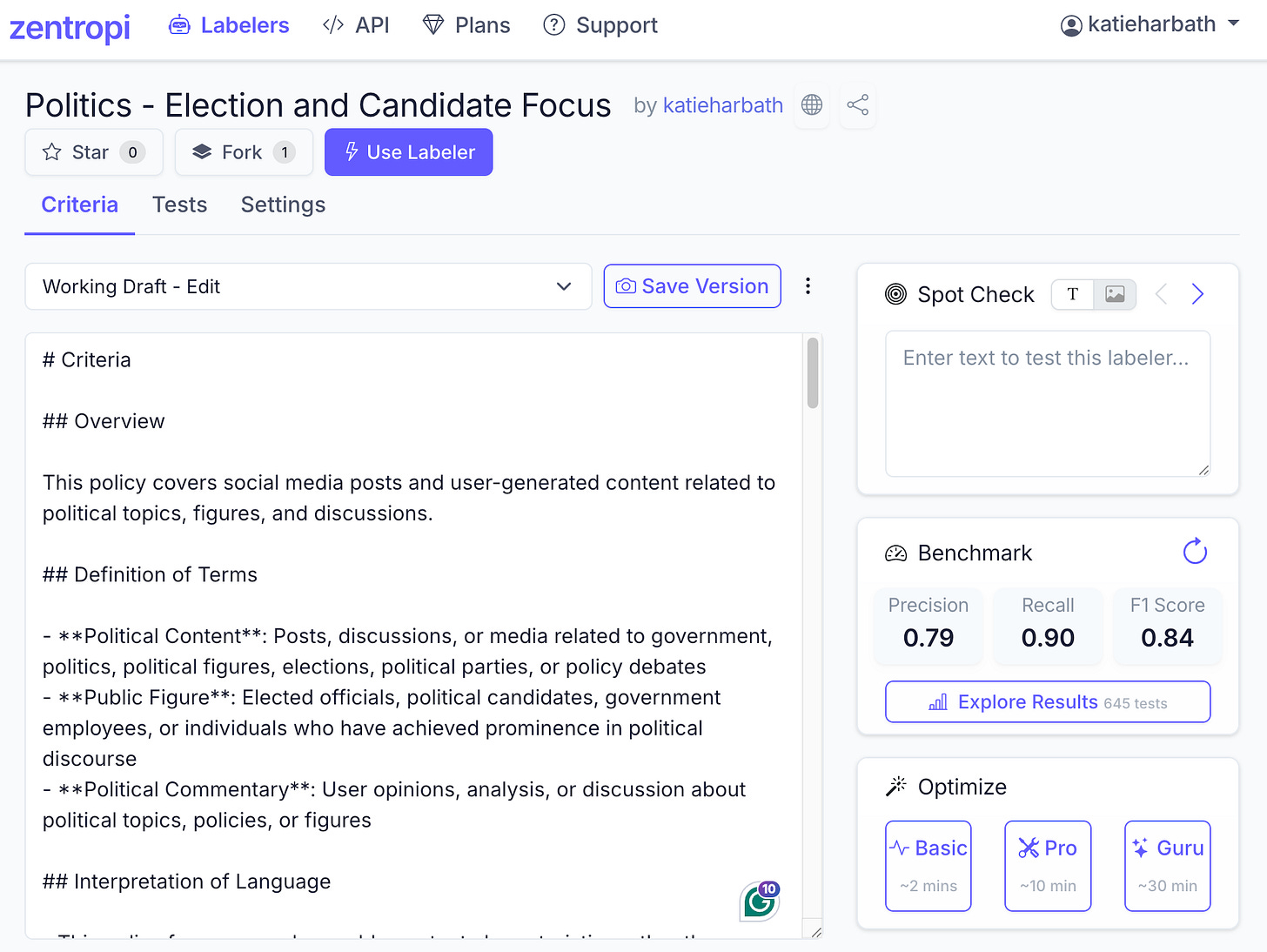The height and width of the screenshot is (952, 1267).
Task: Open the Working Draft version dropdown
Action: [x=308, y=286]
